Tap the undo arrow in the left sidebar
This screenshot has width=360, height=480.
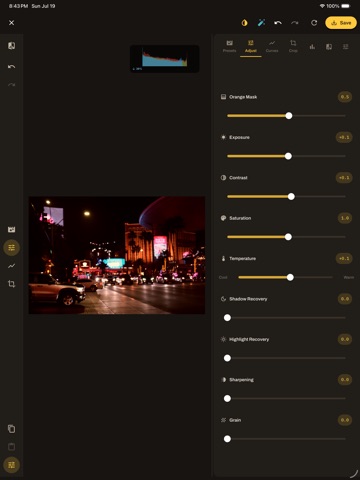(11, 67)
